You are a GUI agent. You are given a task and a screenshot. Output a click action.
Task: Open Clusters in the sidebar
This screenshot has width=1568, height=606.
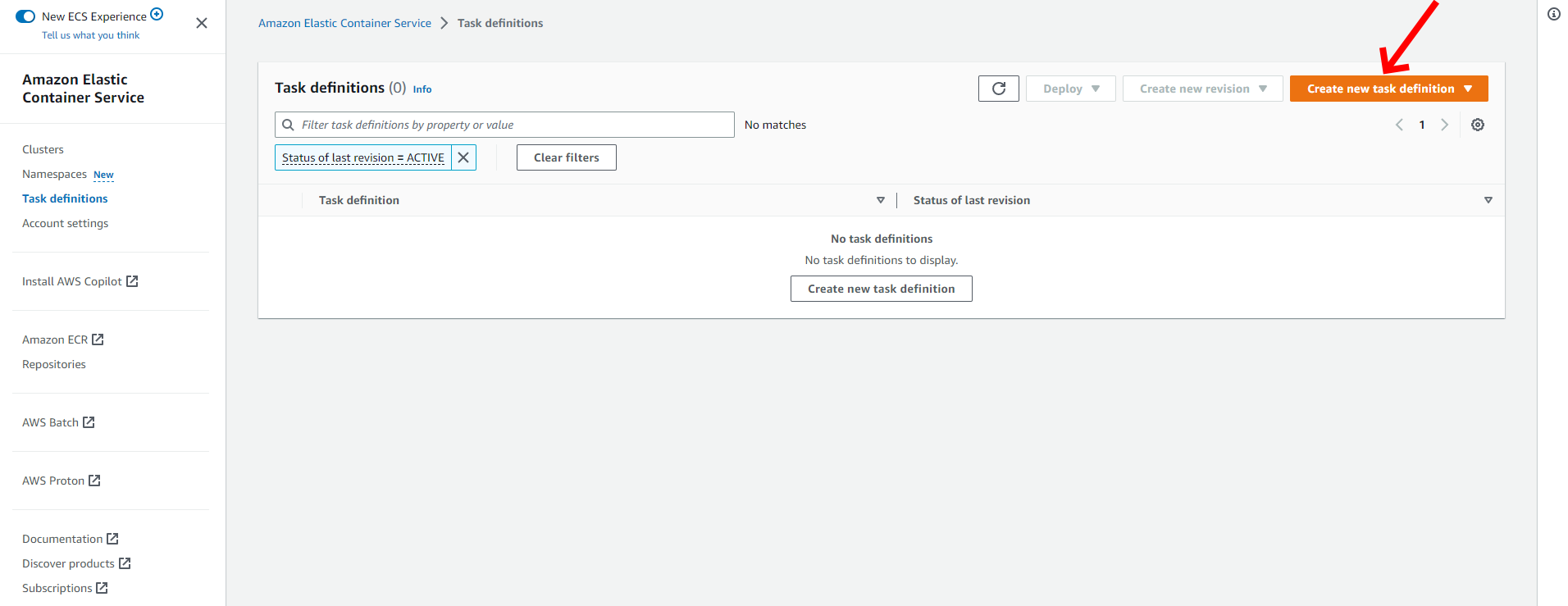pos(43,149)
